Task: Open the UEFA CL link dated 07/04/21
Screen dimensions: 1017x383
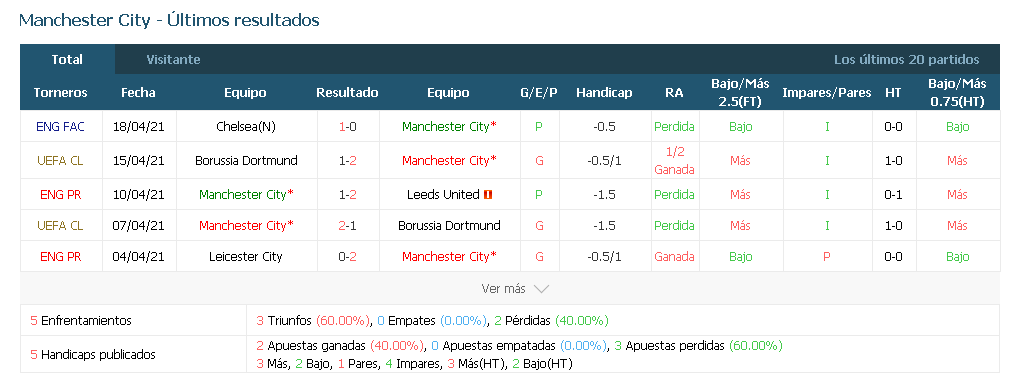Action: (61, 226)
